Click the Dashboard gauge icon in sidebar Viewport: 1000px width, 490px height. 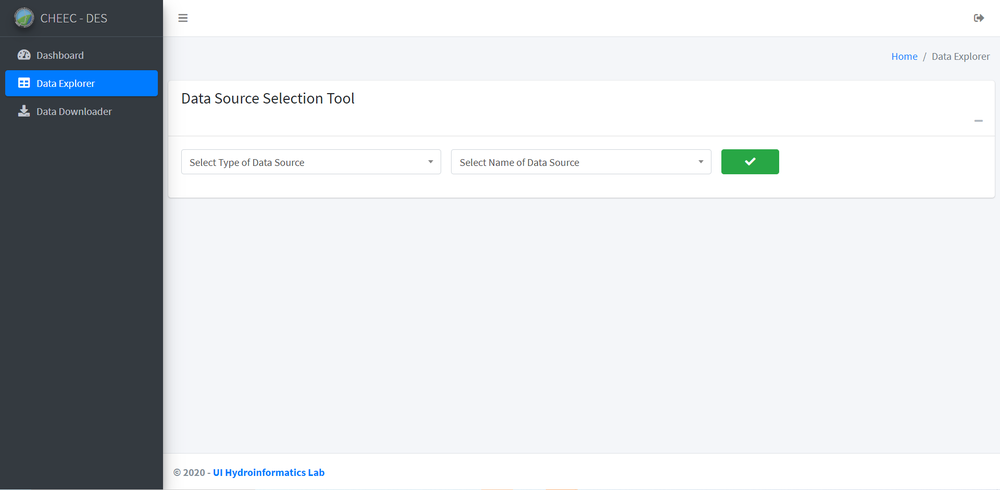24,55
